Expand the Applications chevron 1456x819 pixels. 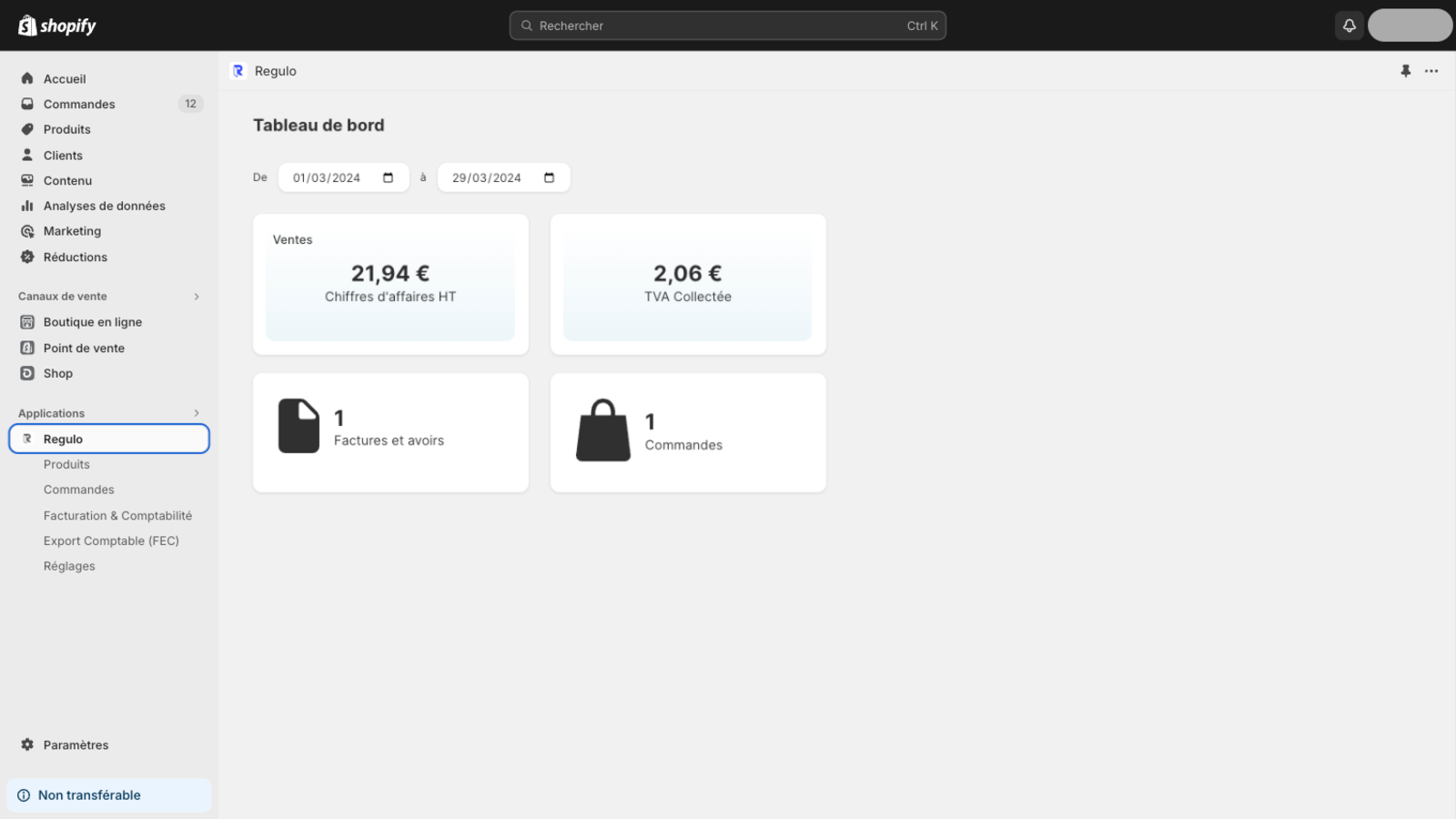(197, 413)
